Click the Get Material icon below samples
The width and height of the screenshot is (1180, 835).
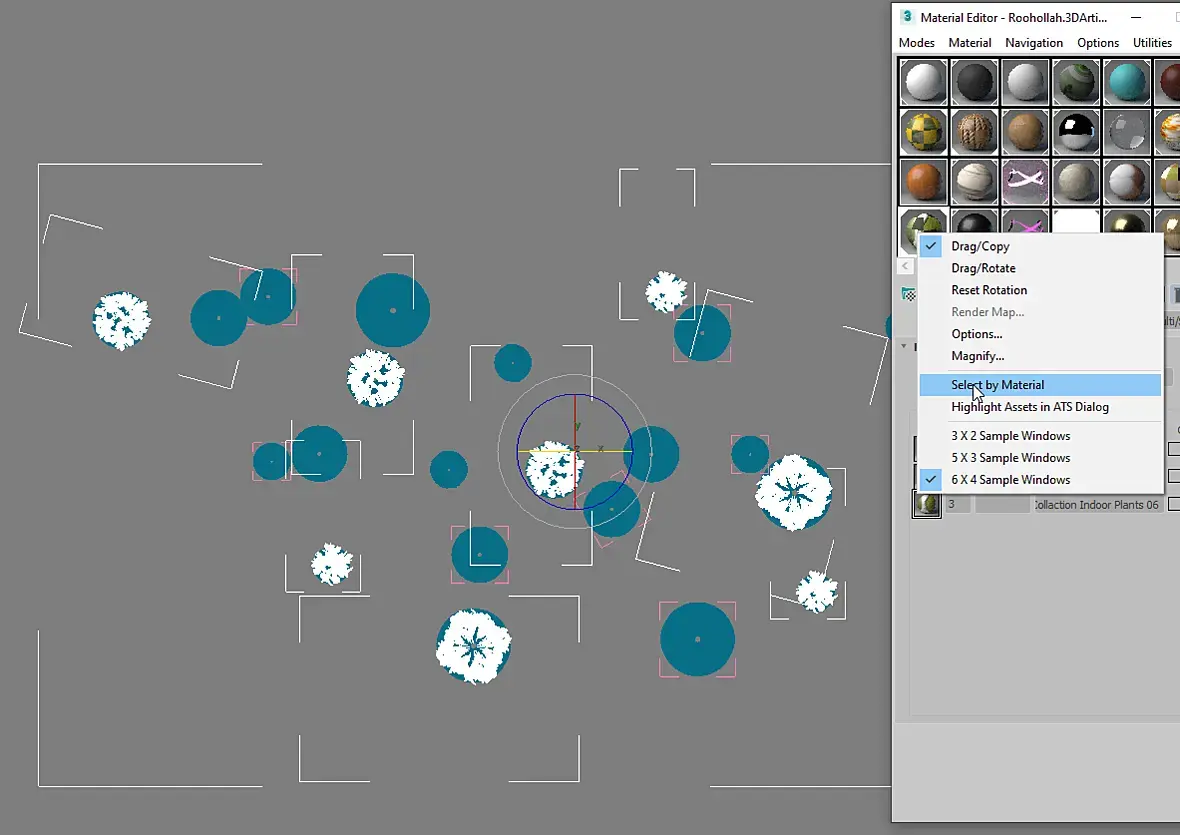[x=909, y=295]
